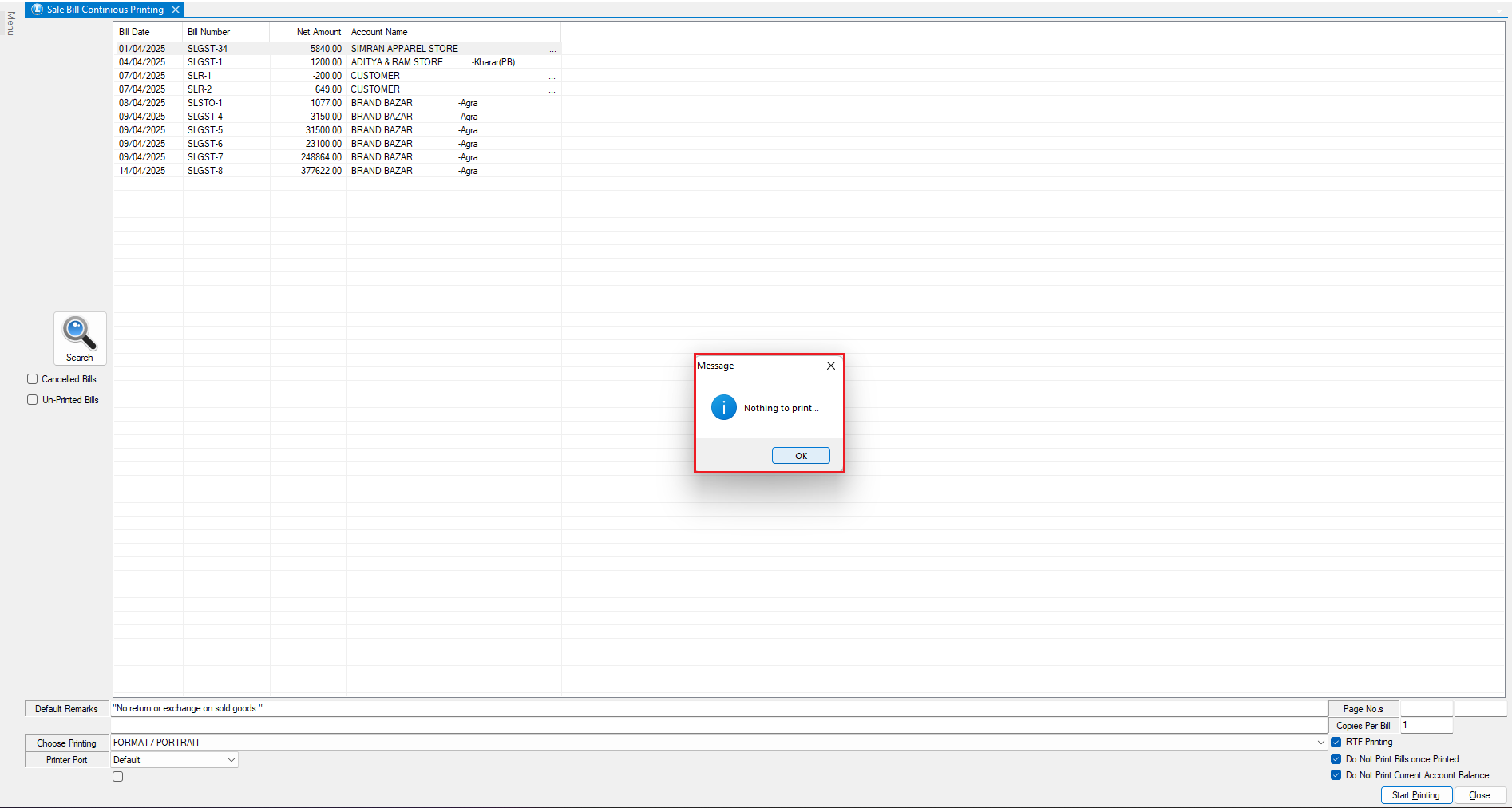Uncheck Do Not Print Bills once Printed
This screenshot has height=808, width=1512.
[1336, 759]
